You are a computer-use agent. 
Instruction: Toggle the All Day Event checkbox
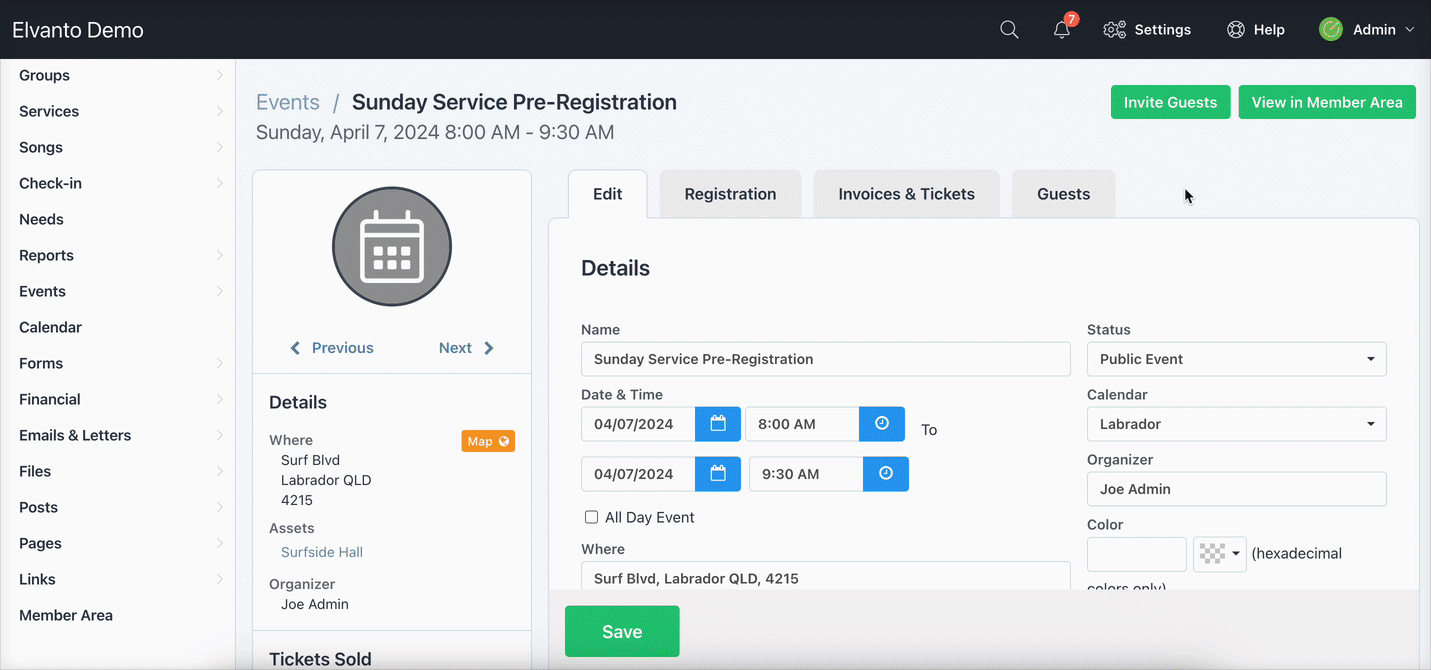[591, 517]
